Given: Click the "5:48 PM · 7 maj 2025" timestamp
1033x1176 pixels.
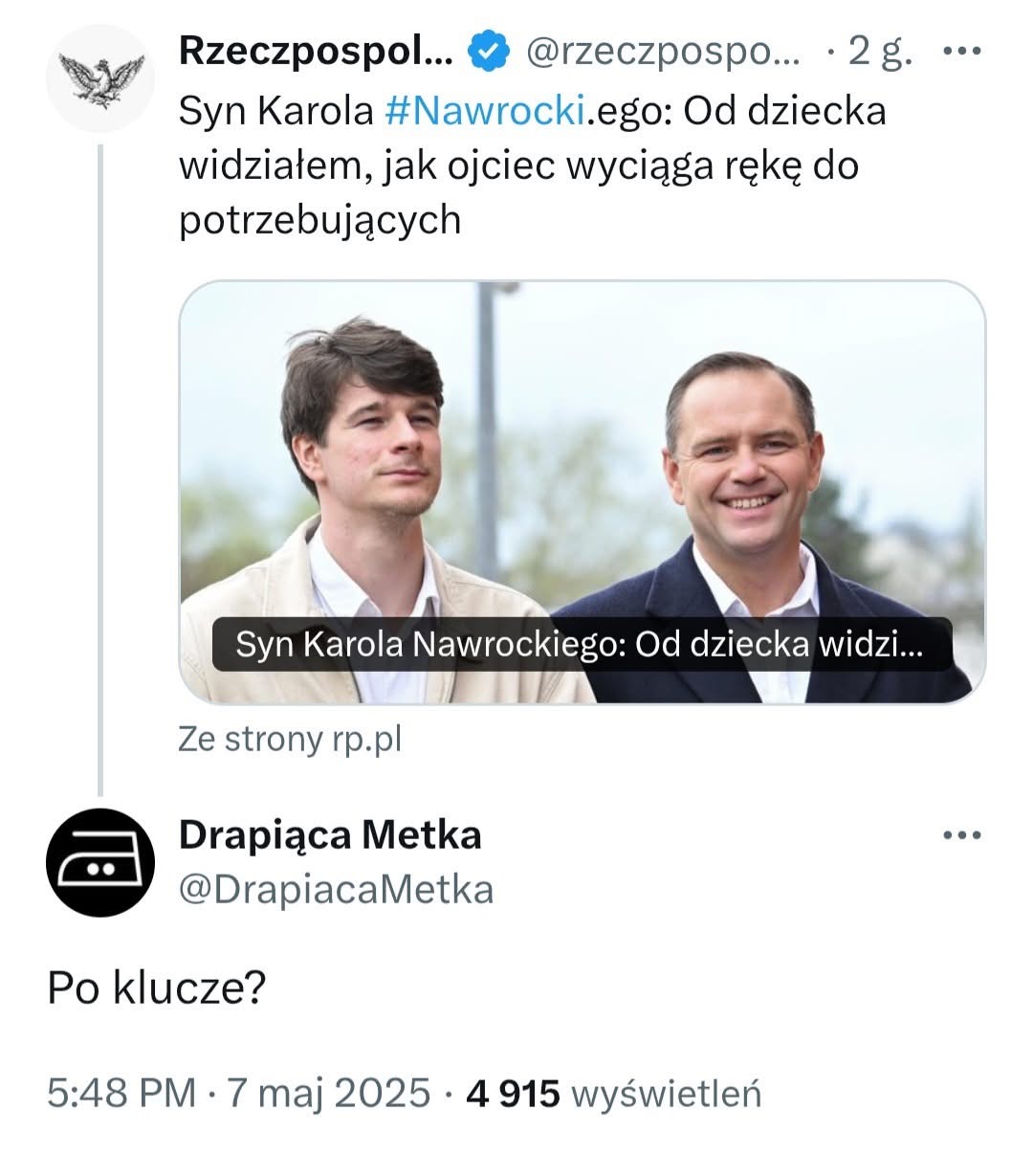Looking at the screenshot, I should 239,1093.
